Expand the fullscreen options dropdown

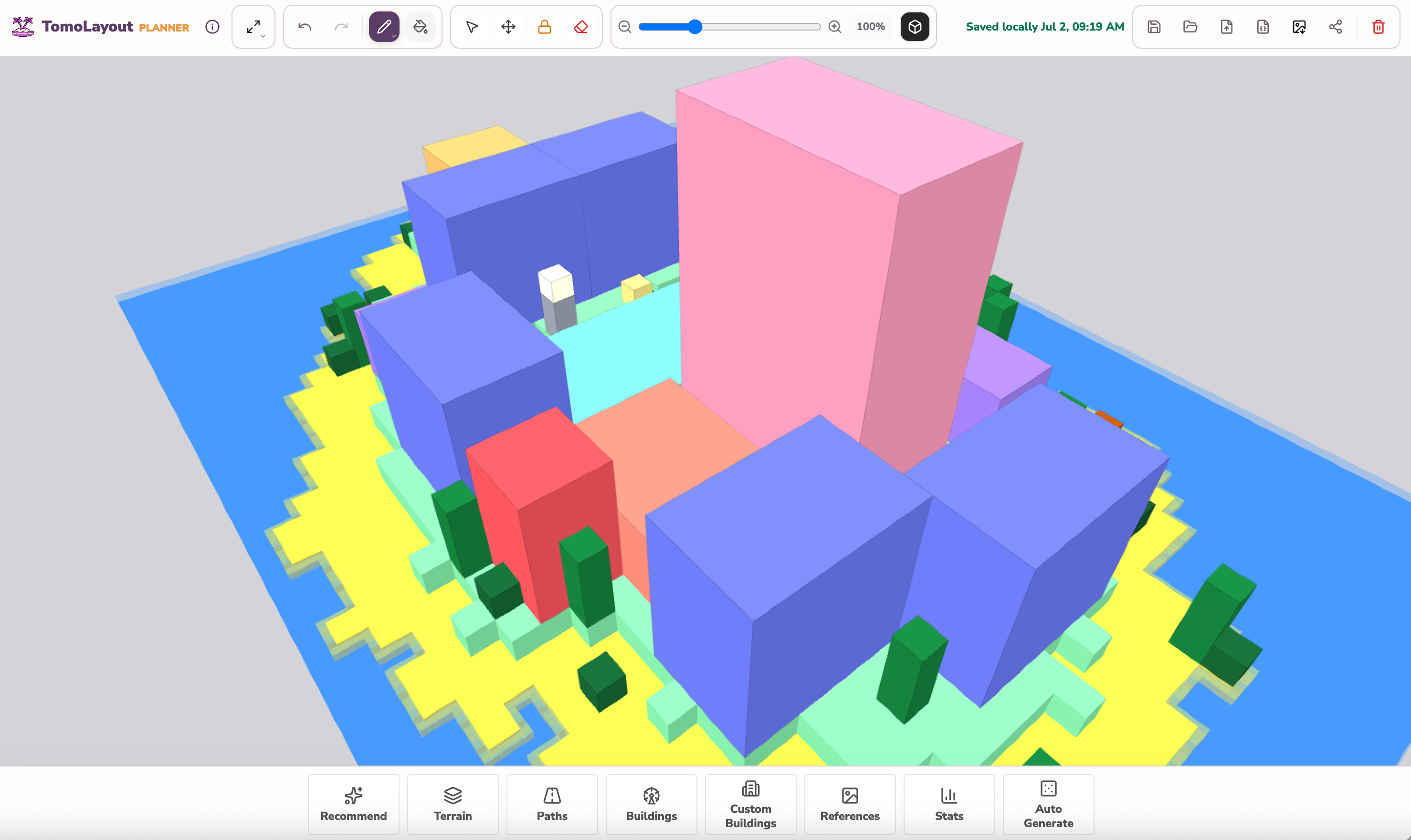coord(253,27)
